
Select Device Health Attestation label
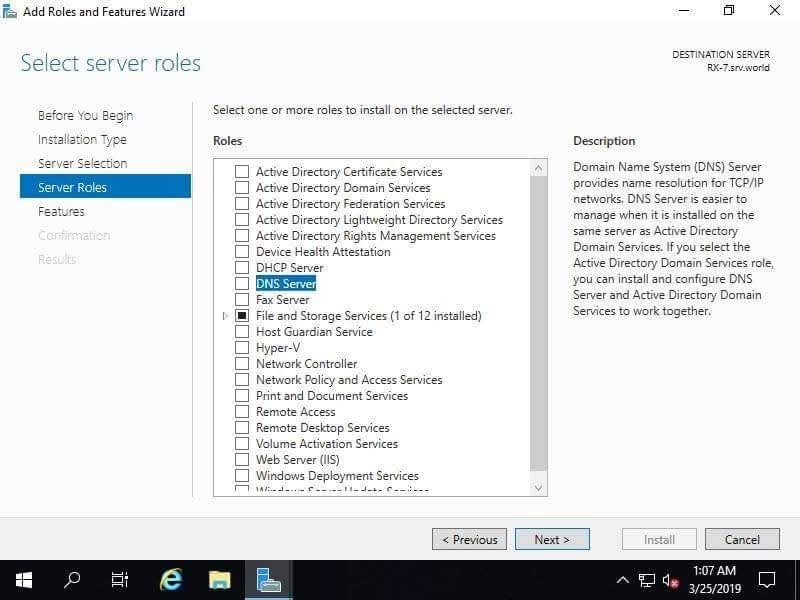[323, 252]
